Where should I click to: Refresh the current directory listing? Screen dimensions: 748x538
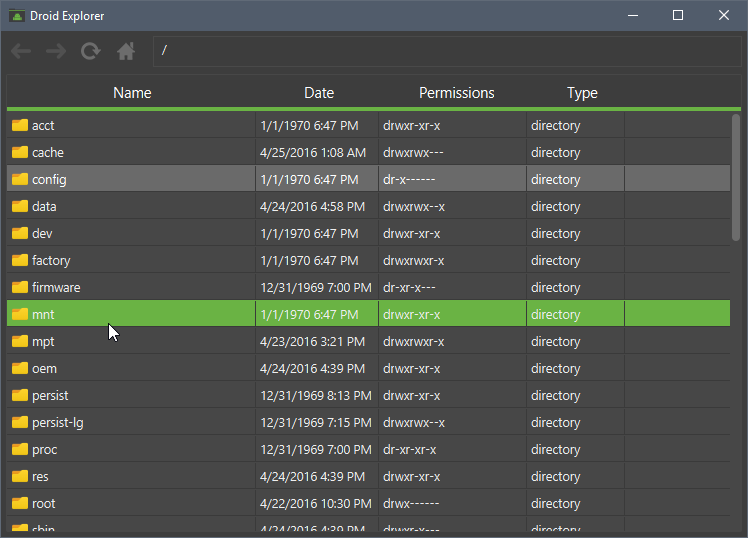[x=91, y=51]
